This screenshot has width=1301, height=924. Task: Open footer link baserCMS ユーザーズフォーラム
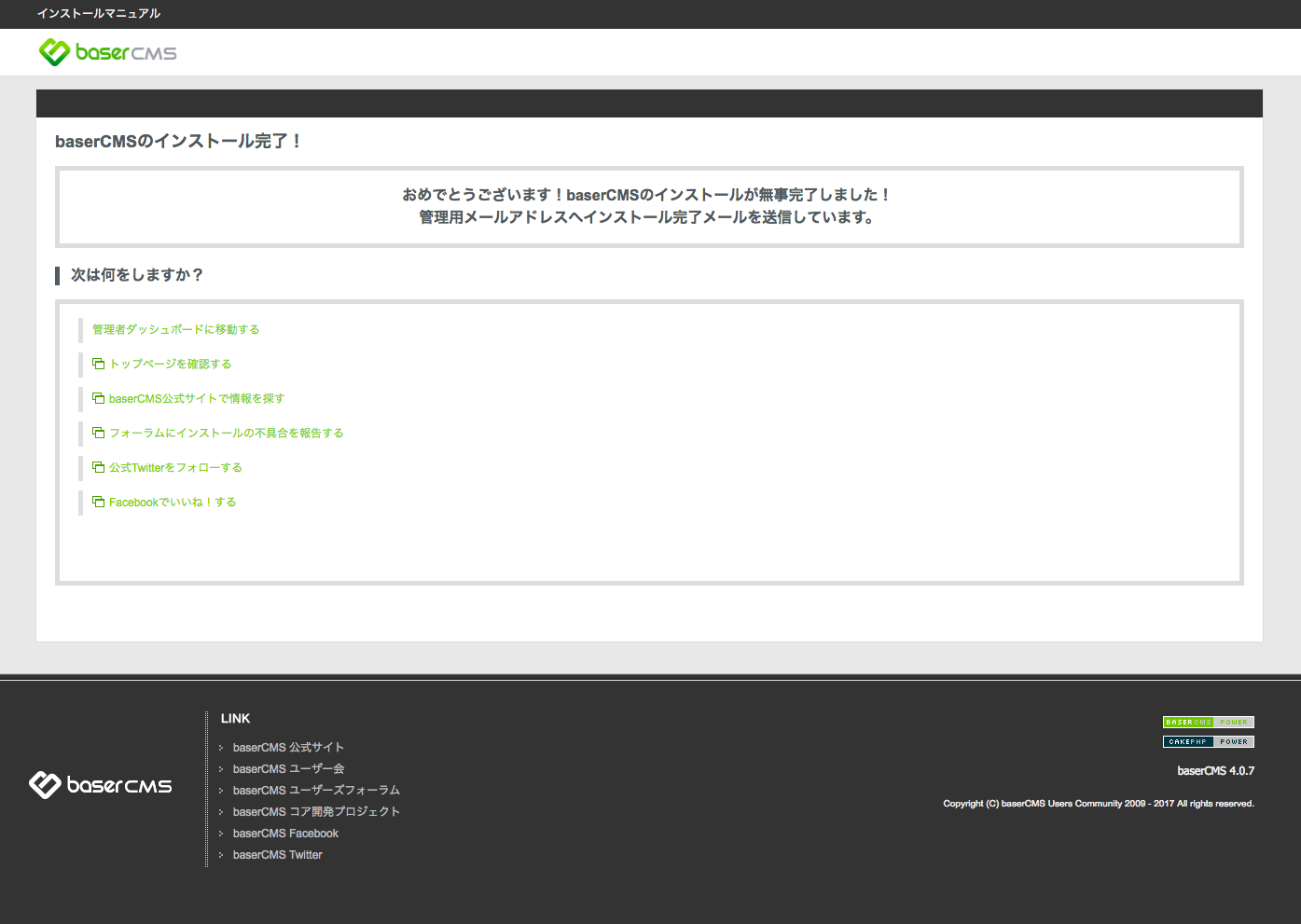316,791
